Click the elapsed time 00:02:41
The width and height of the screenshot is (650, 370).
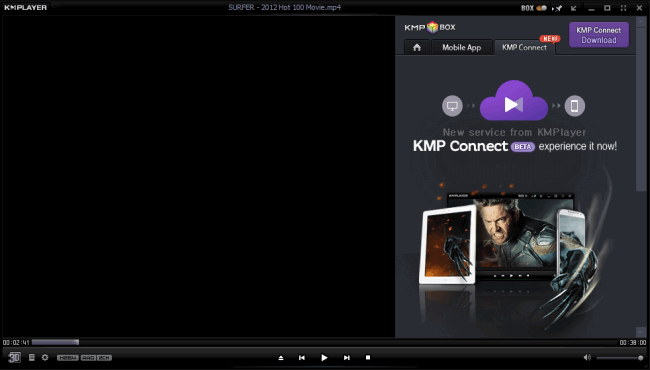point(16,343)
